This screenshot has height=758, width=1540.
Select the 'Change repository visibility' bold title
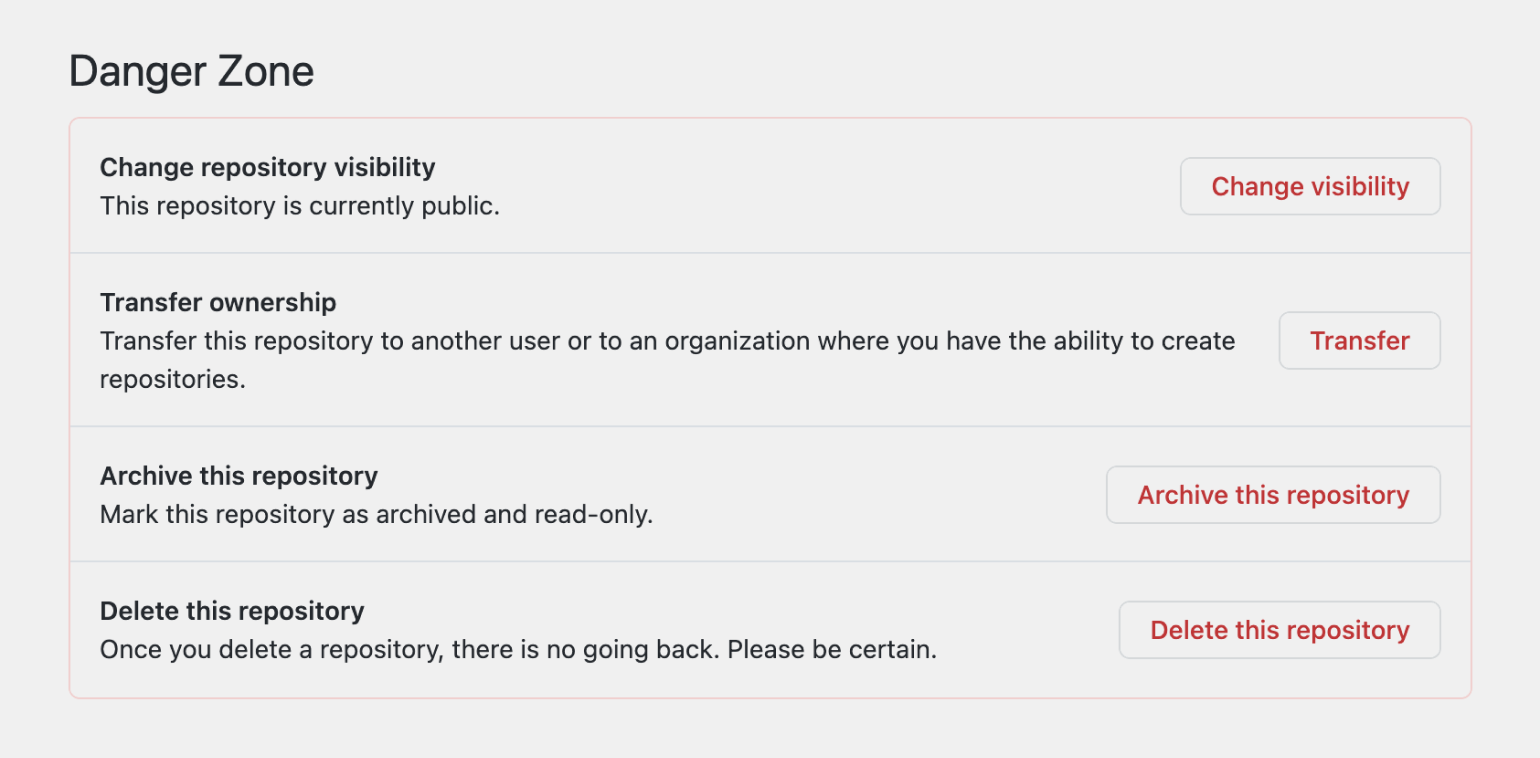(267, 167)
